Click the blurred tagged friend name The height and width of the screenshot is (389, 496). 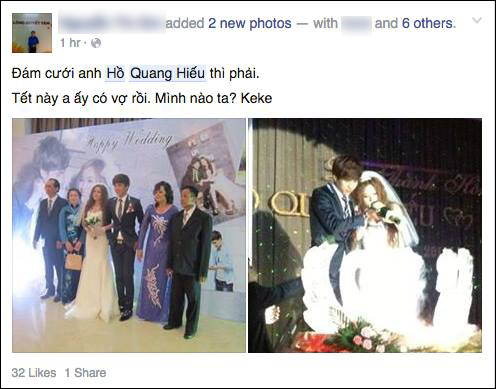(x=356, y=24)
